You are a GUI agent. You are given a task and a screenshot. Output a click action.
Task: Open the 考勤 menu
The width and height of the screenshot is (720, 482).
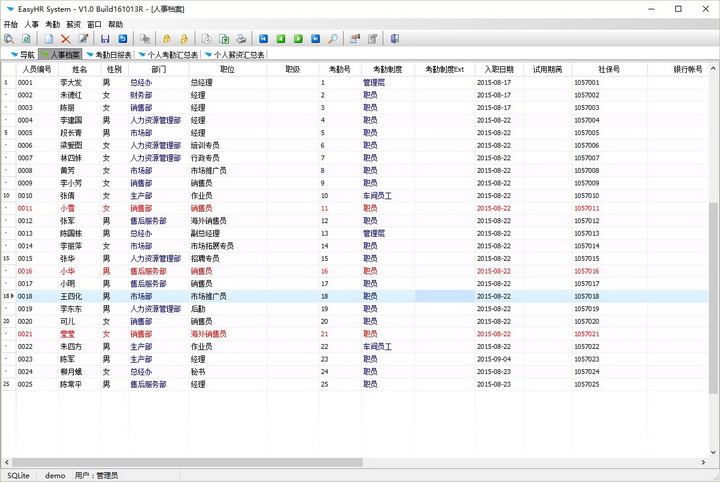point(53,24)
